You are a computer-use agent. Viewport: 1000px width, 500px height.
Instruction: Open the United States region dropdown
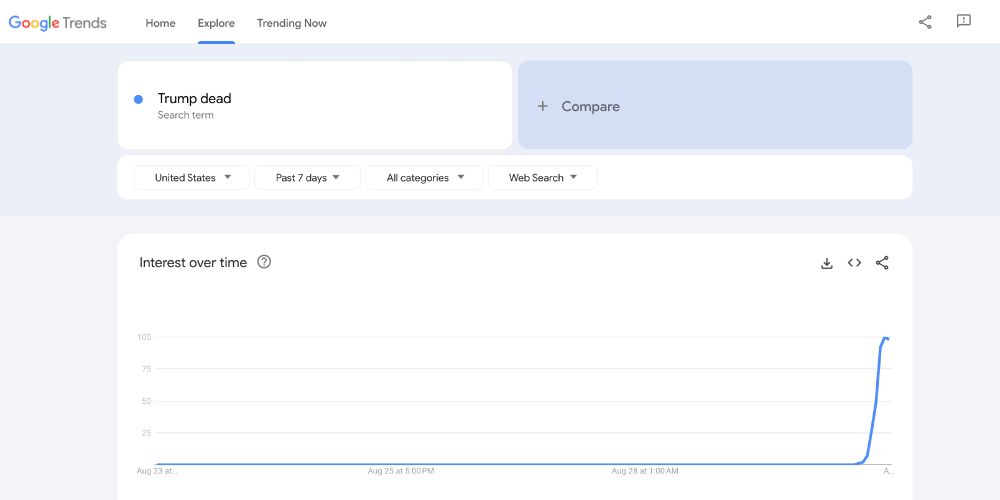[x=191, y=177]
